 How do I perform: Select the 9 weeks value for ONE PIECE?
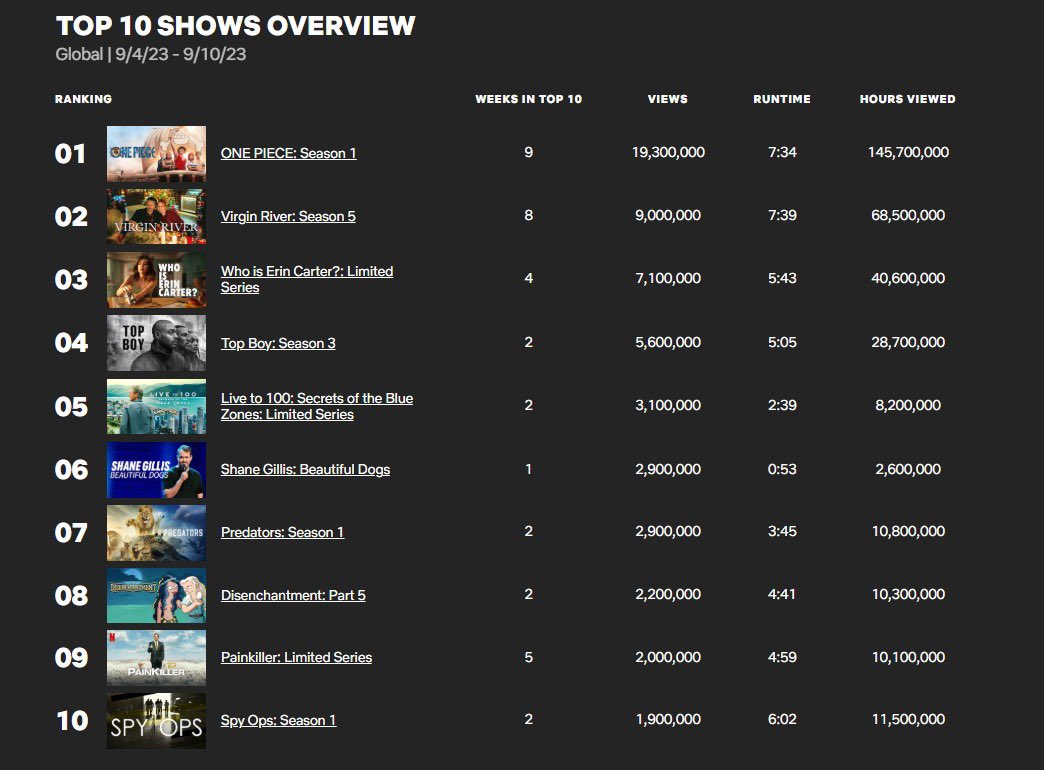[x=529, y=153]
